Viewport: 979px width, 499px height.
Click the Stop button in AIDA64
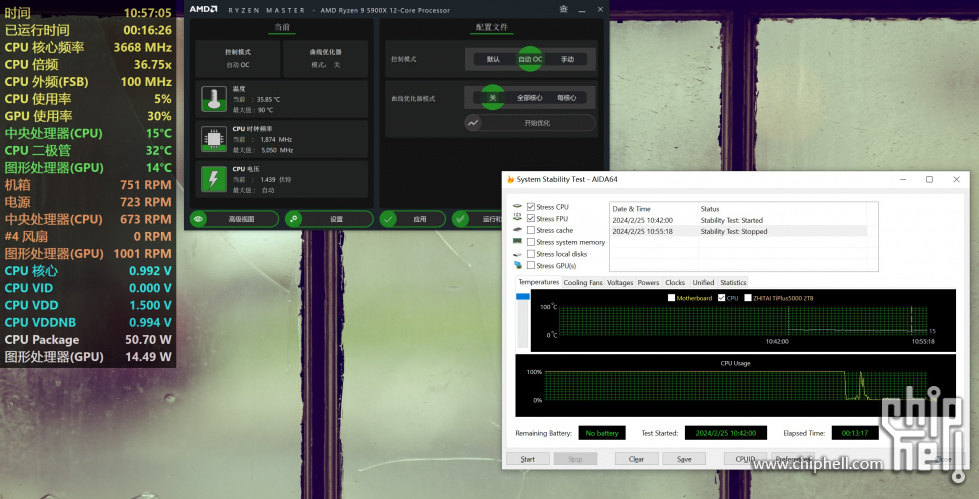(575, 459)
